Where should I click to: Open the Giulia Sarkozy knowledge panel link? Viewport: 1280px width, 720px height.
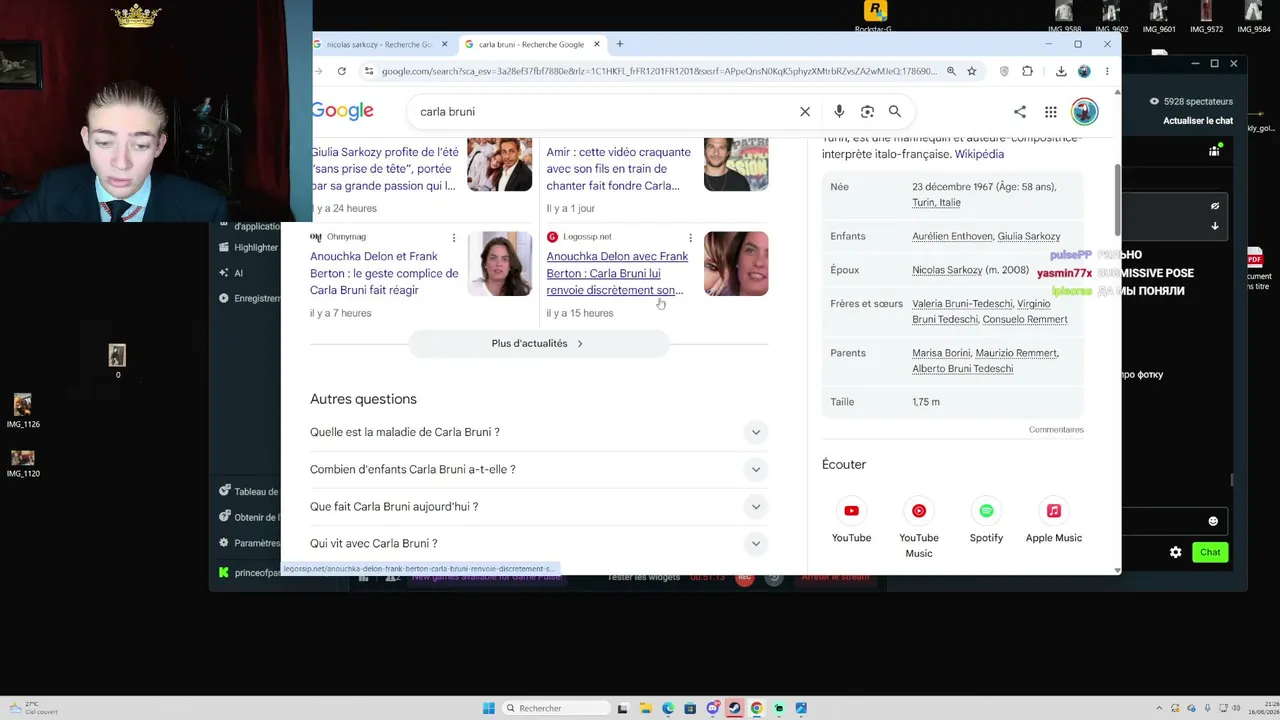coord(1029,236)
